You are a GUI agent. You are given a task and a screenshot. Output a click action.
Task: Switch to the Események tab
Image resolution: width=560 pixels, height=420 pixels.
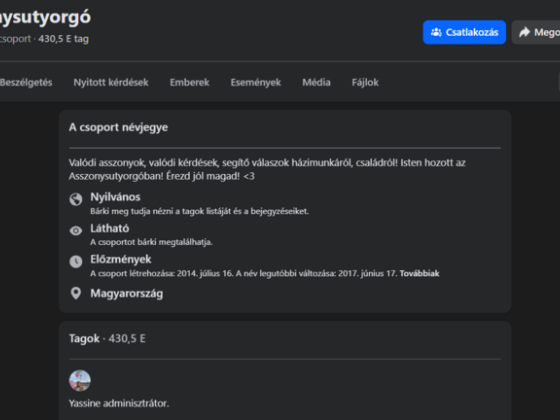coord(256,82)
